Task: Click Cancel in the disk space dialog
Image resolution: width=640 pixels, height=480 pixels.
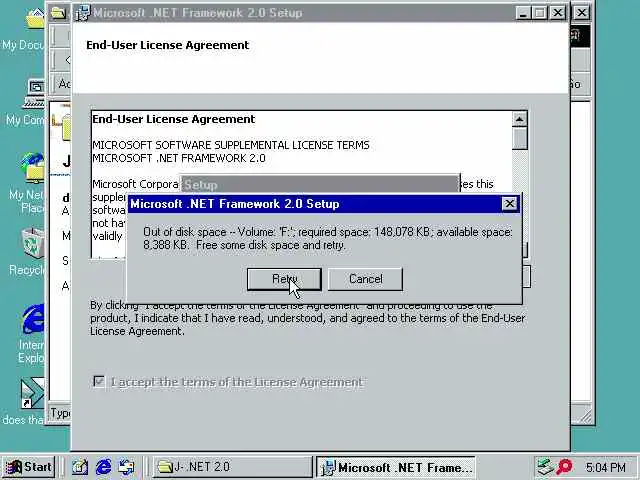Action: [x=365, y=279]
